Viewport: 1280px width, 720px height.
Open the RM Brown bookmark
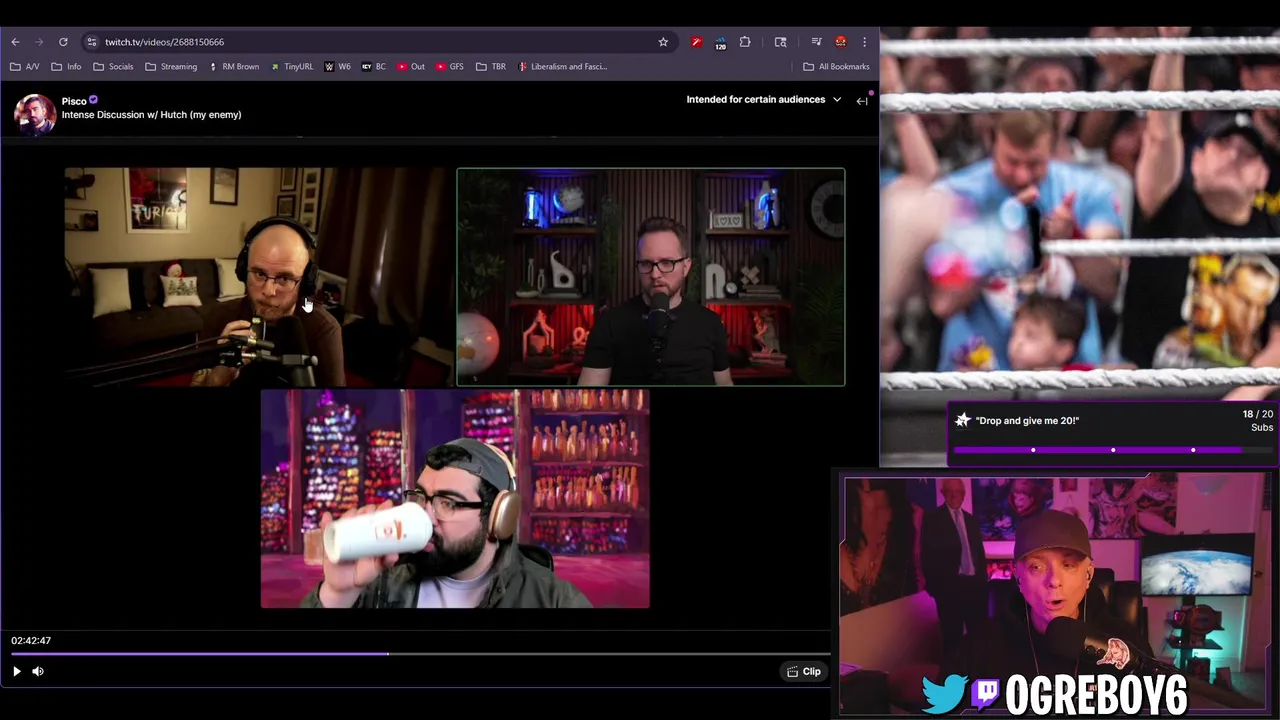(x=234, y=67)
